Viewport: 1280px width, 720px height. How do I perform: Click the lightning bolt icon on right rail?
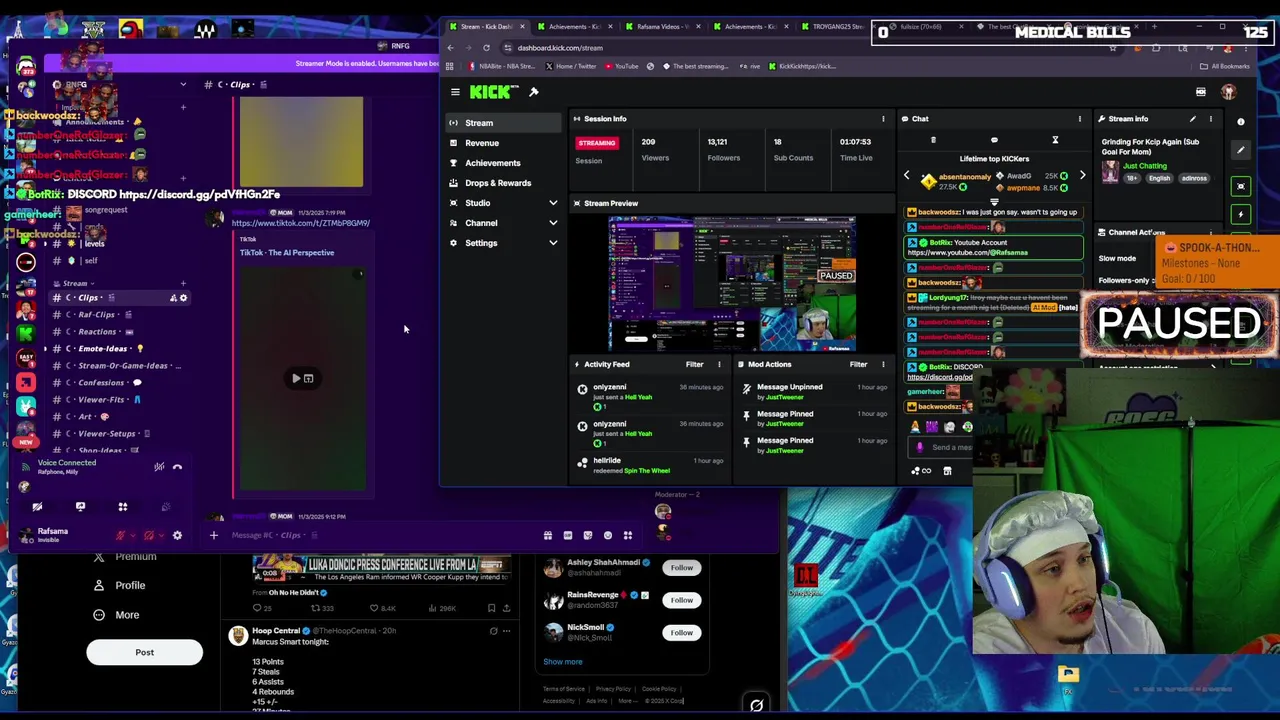tap(1241, 214)
